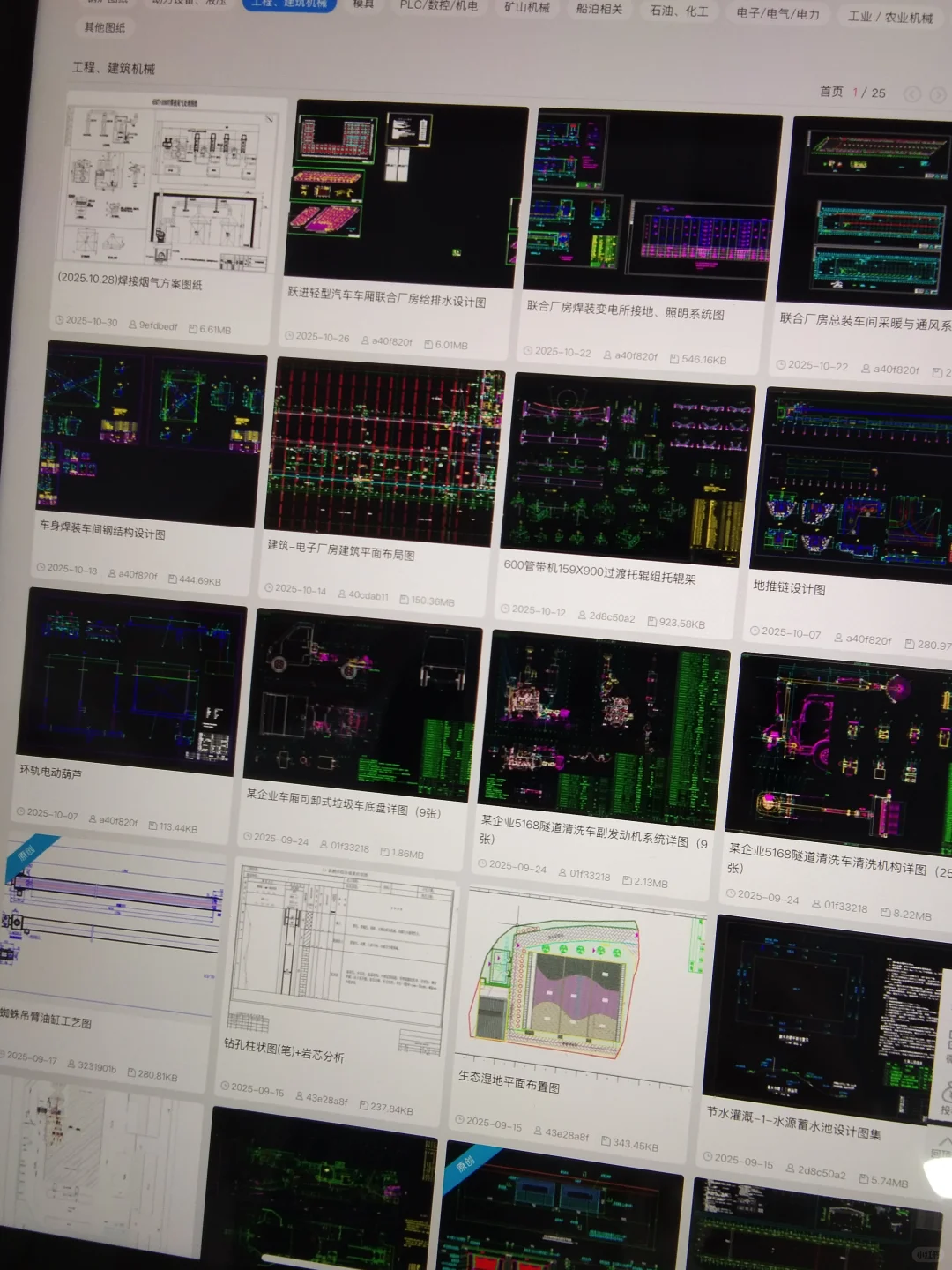
Task: Click title 建筑-电子厂房建筑平面布局图
Action: [x=341, y=549]
